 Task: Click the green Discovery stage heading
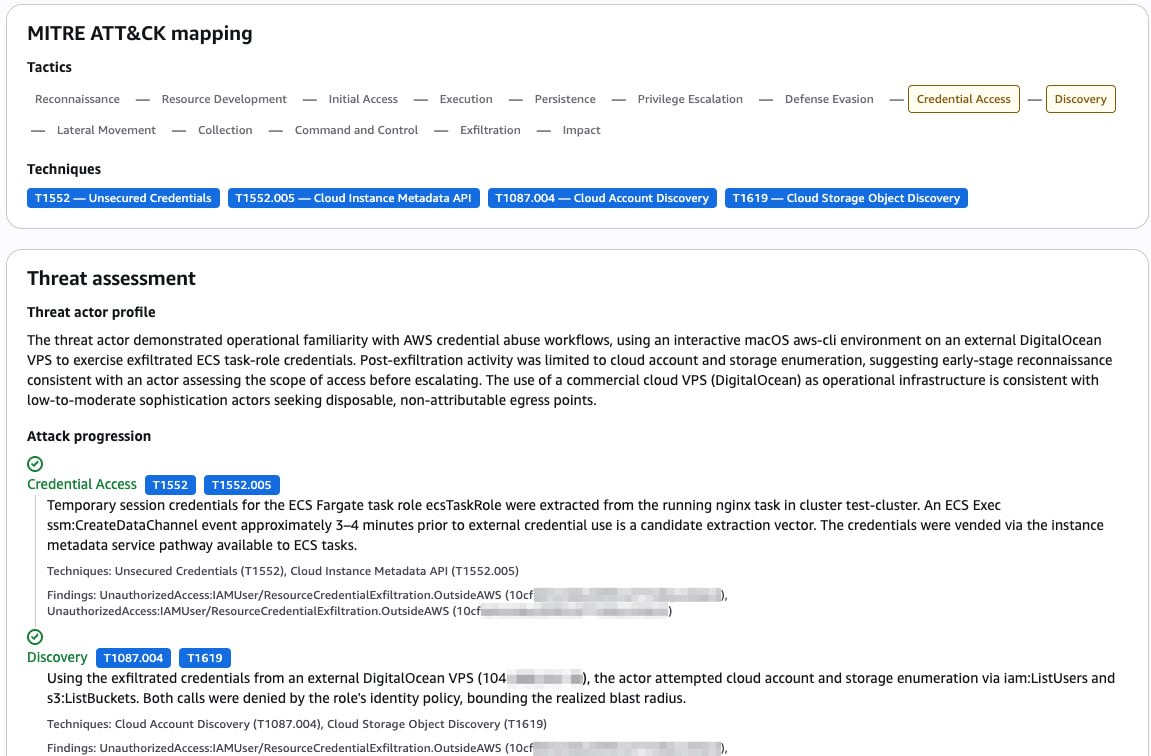pos(57,658)
